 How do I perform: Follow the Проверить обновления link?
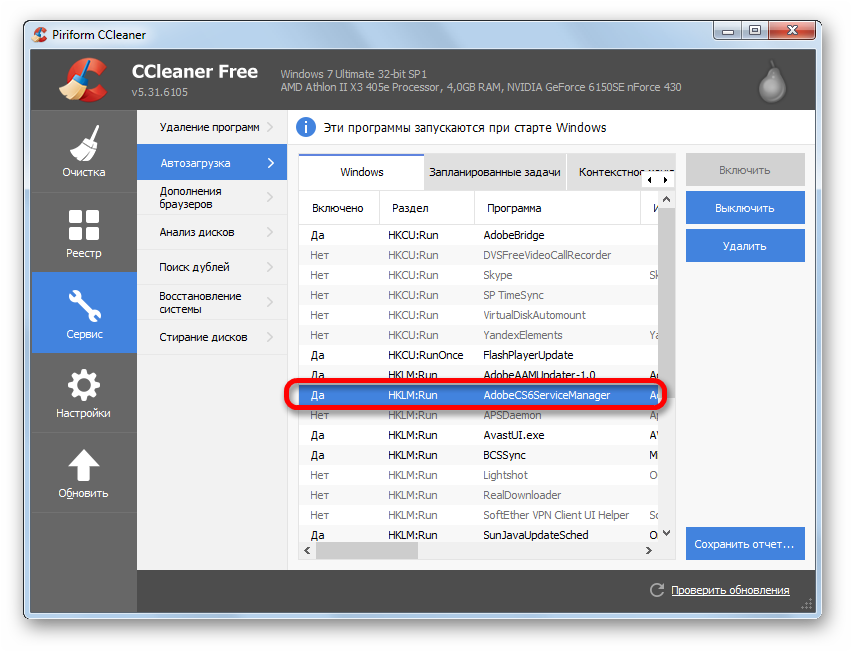point(730,590)
